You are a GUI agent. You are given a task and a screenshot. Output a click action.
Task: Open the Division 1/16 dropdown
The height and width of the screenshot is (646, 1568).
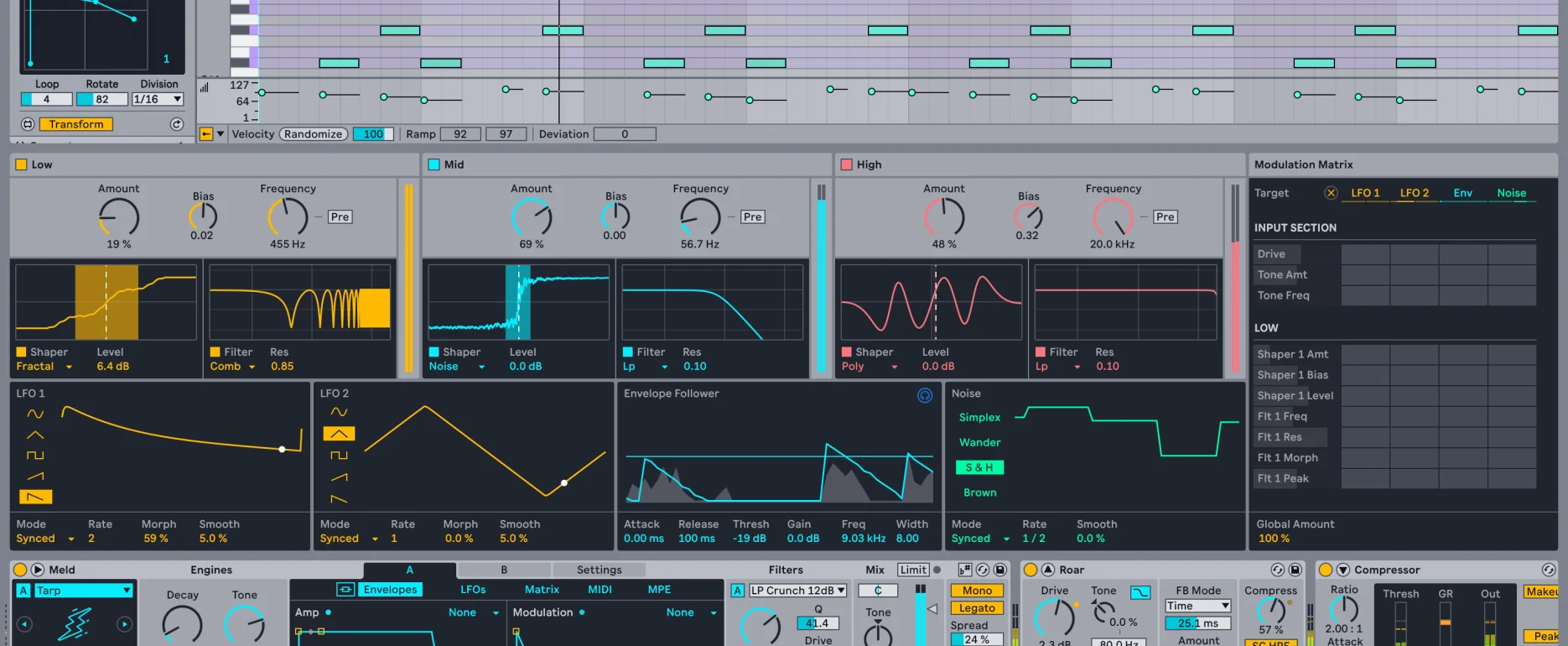coord(158,99)
